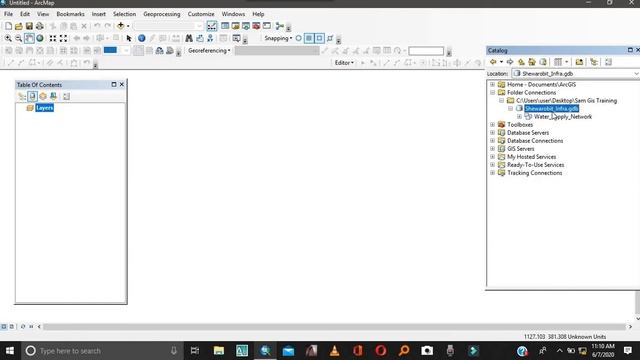This screenshot has width=640, height=360.
Task: Open the Georeferencing dropdown menu
Action: pyautogui.click(x=209, y=51)
